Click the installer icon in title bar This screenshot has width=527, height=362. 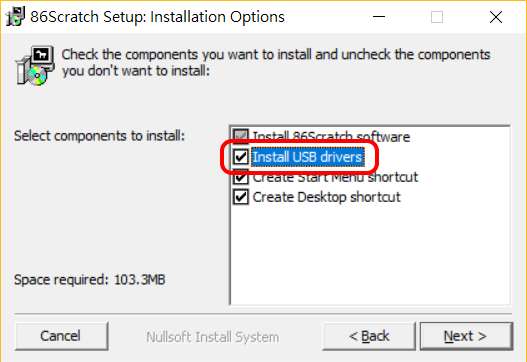coord(15,16)
